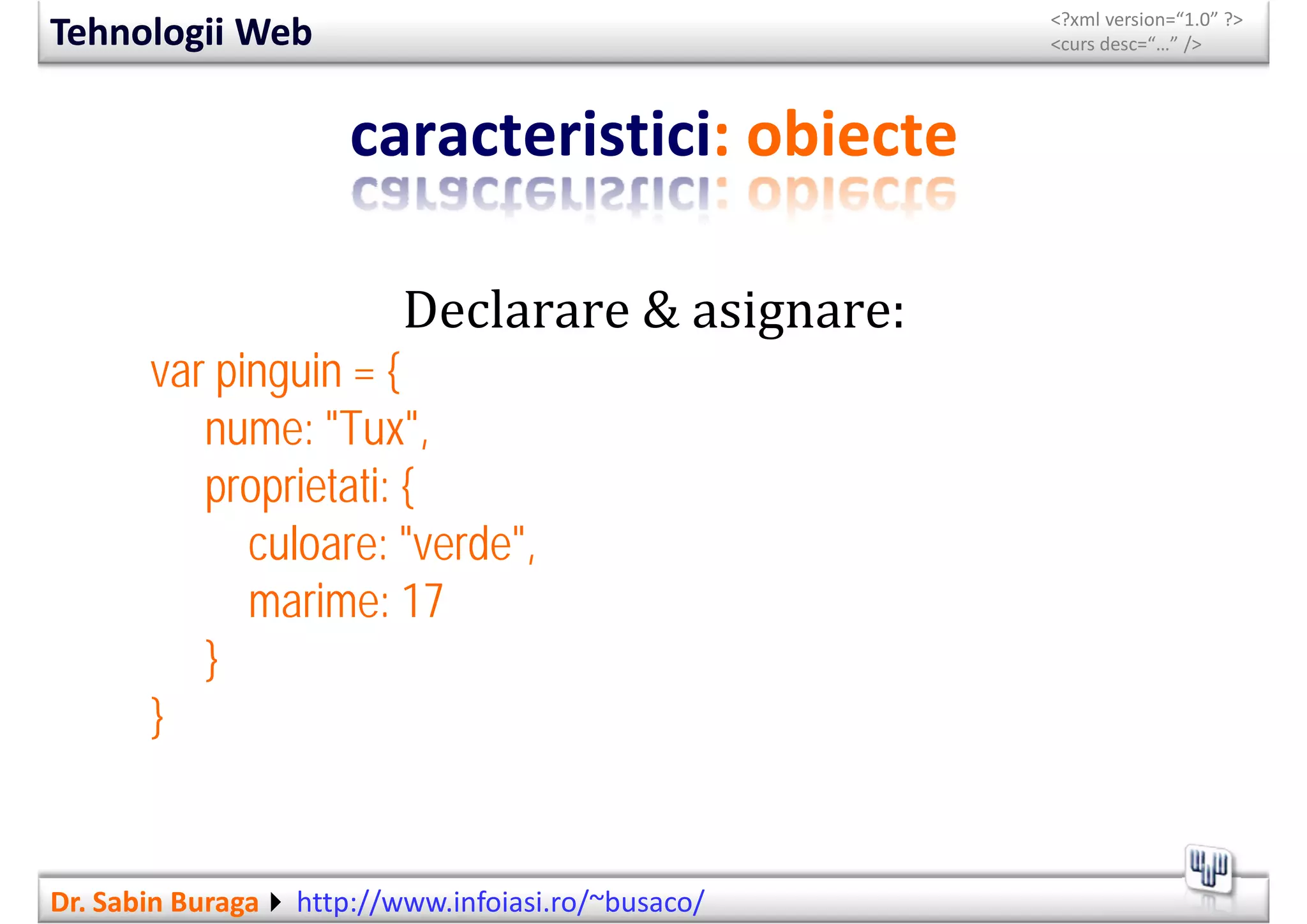Click the 'nume: "Tux",' code line
This screenshot has width=1307, height=924.
coord(317,429)
